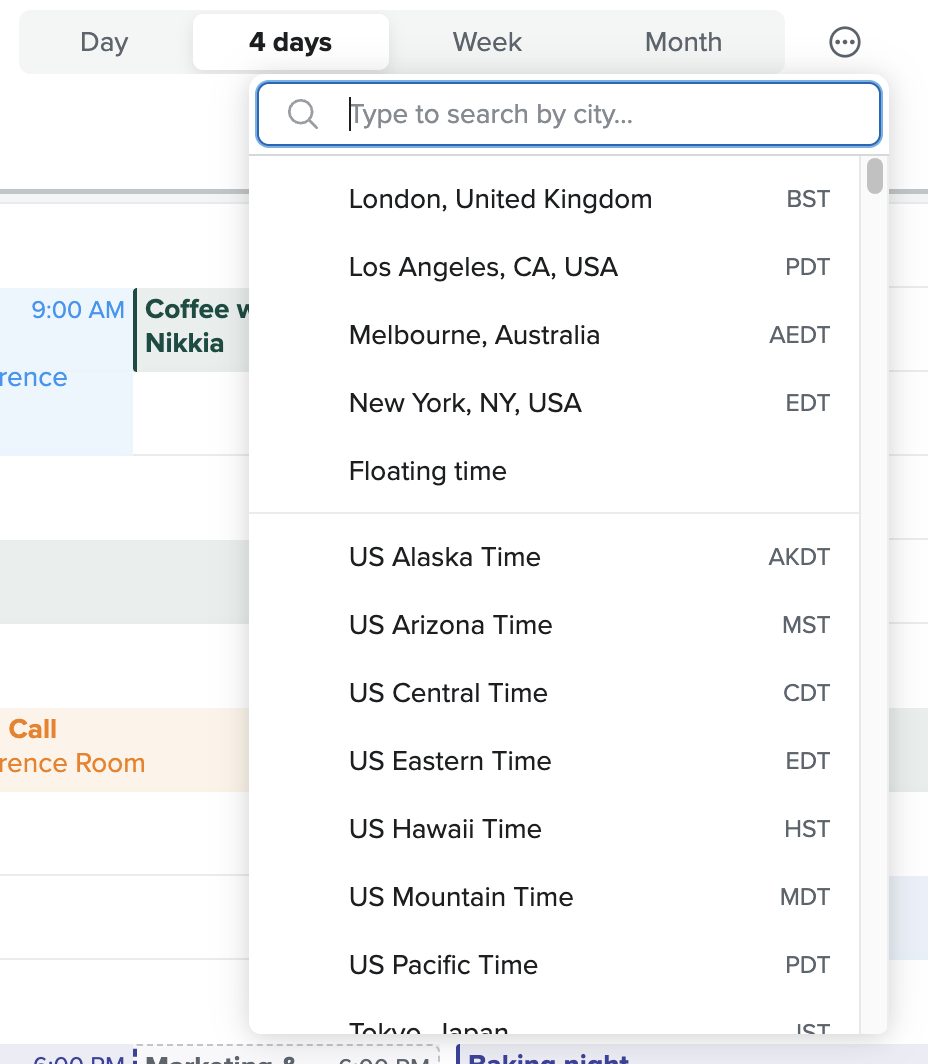Choose London, United Kingdom time zone
Viewport: 928px width, 1064px height.
pos(554,199)
